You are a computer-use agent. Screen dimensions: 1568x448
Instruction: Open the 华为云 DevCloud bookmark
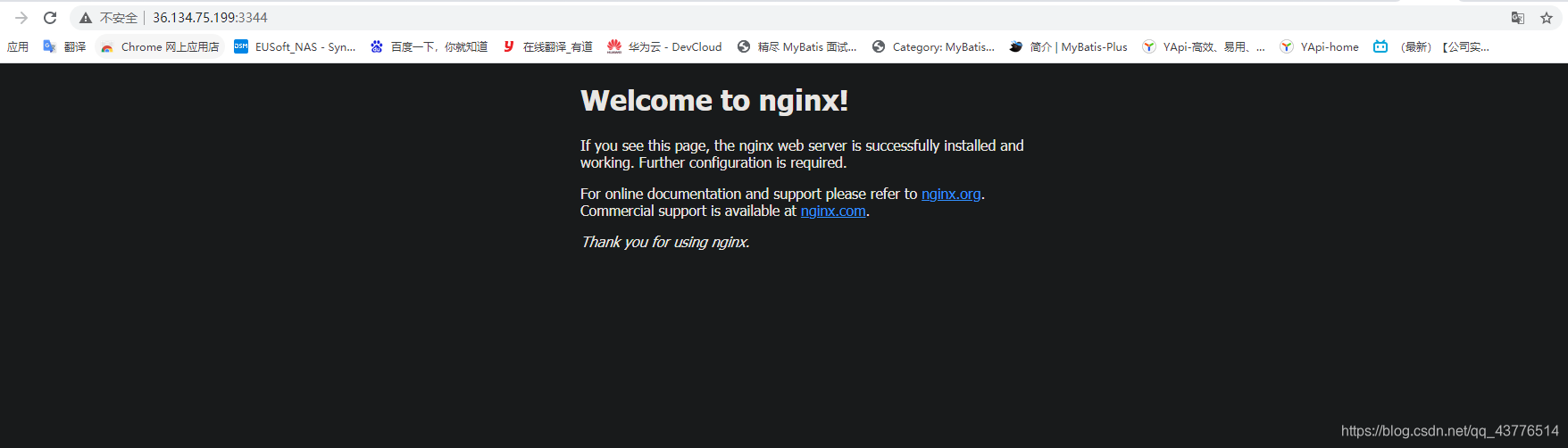pyautogui.click(x=663, y=47)
